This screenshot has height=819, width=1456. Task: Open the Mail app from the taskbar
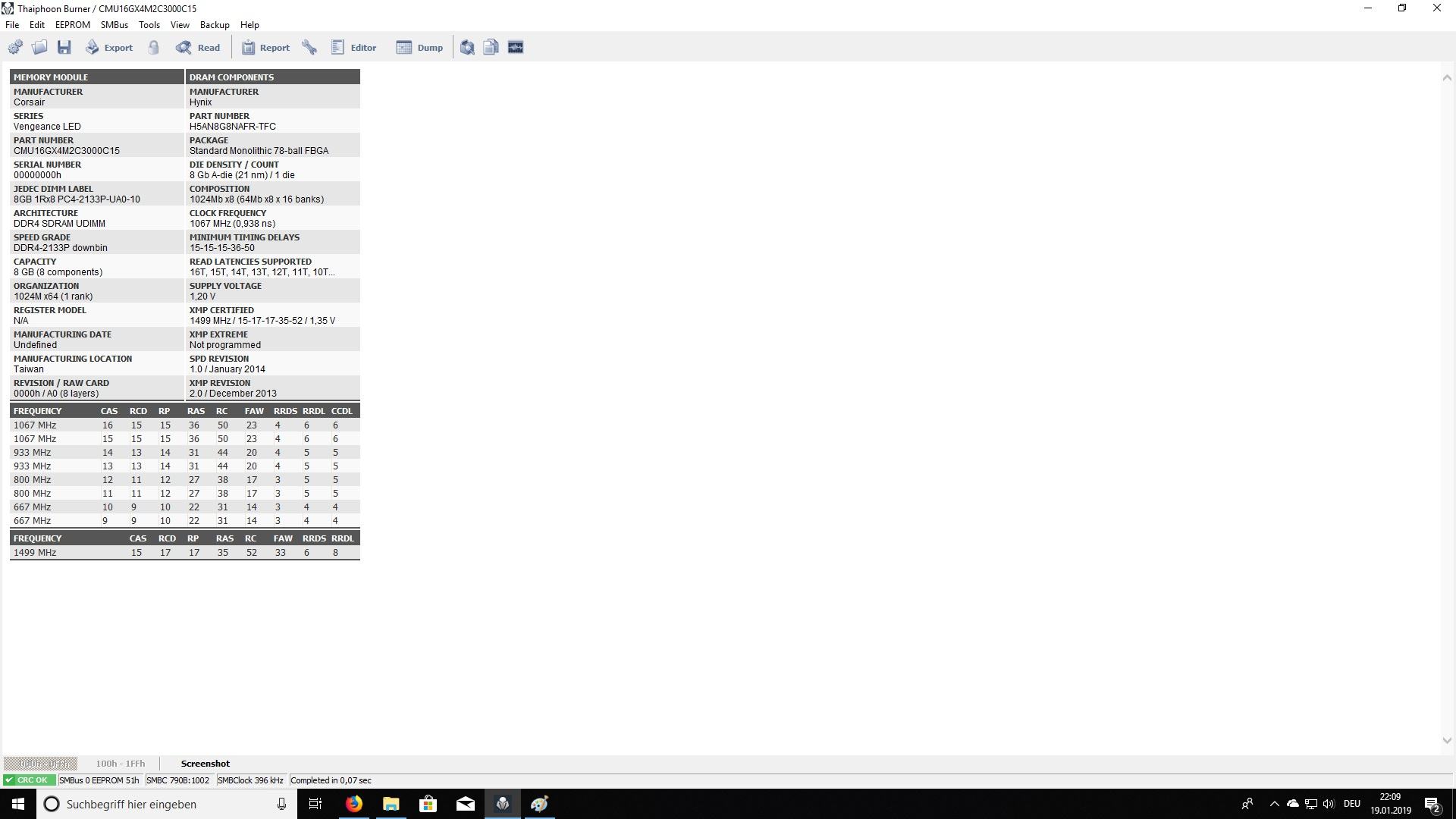[466, 804]
